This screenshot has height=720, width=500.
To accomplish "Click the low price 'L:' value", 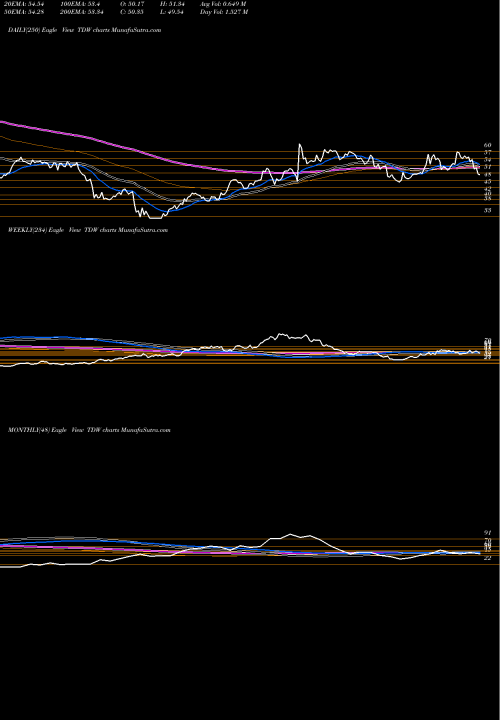I will [173, 12].
